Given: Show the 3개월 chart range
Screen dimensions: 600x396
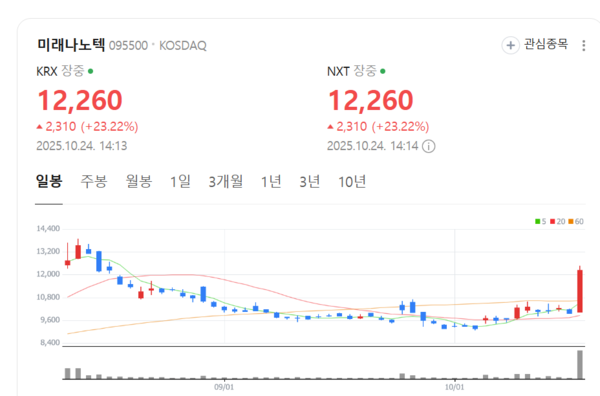Looking at the screenshot, I should (x=226, y=181).
